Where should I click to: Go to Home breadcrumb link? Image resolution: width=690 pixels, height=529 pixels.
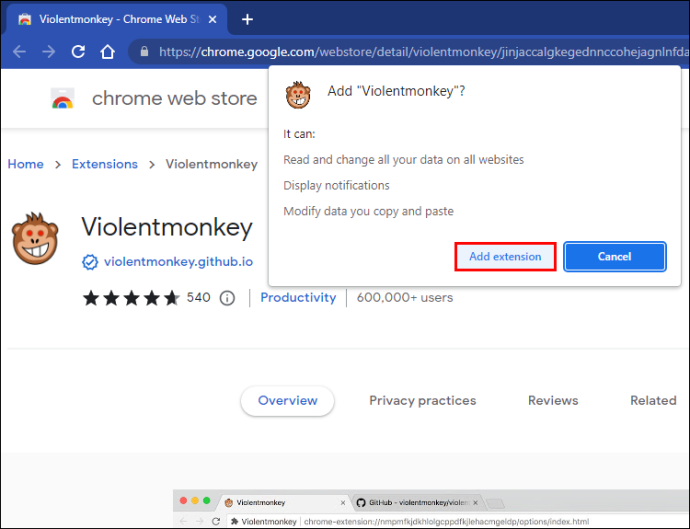tap(26, 164)
